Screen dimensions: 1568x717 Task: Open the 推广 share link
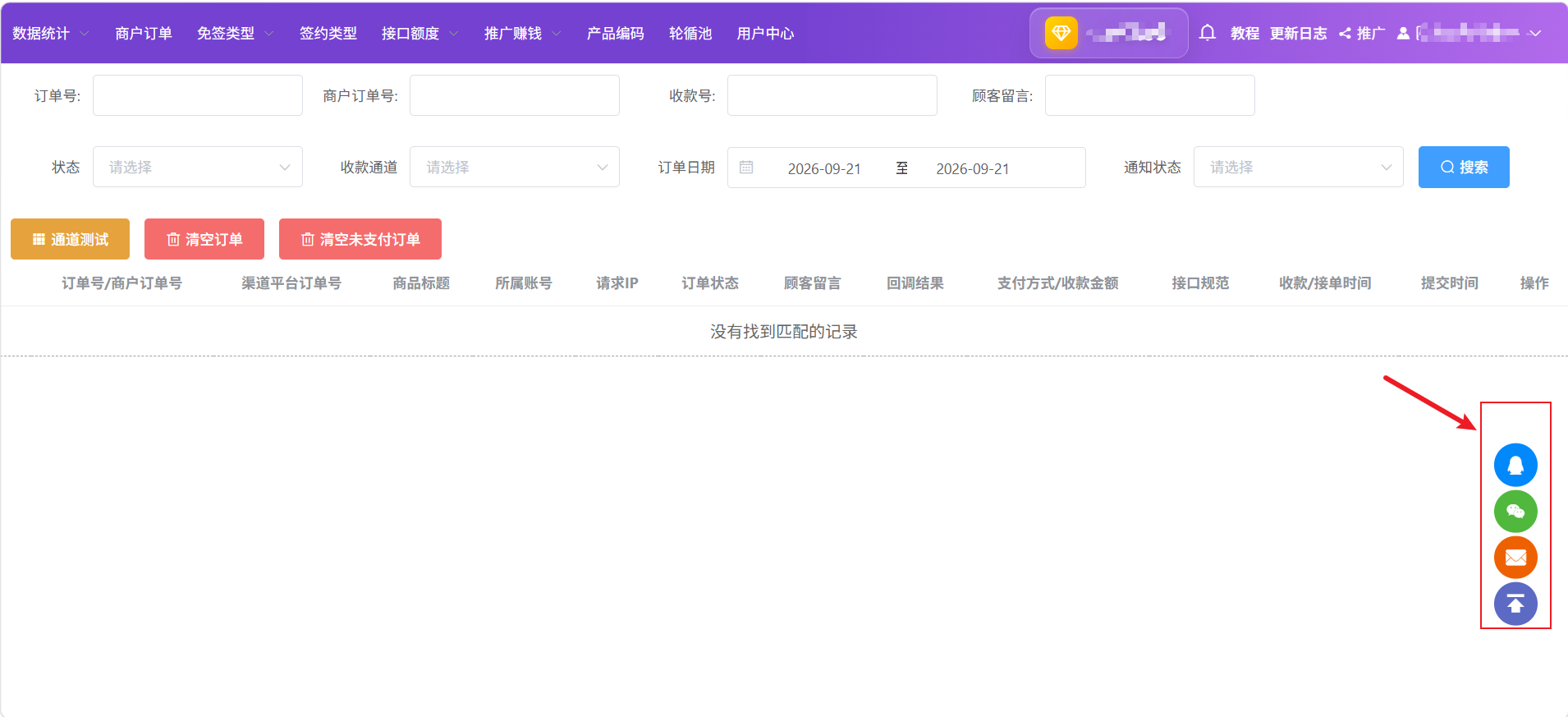(x=1362, y=34)
